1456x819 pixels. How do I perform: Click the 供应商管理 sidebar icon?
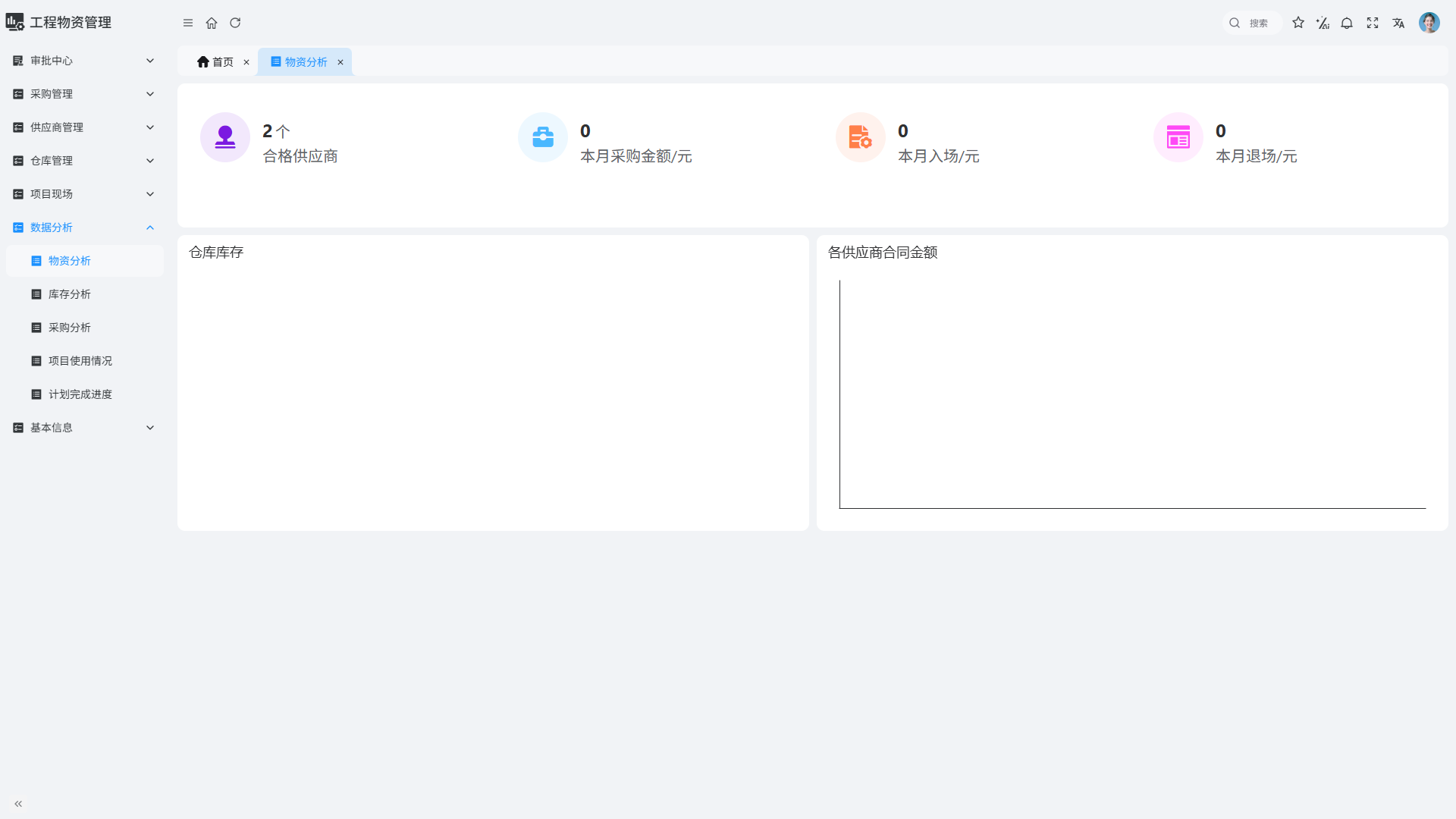click(18, 127)
